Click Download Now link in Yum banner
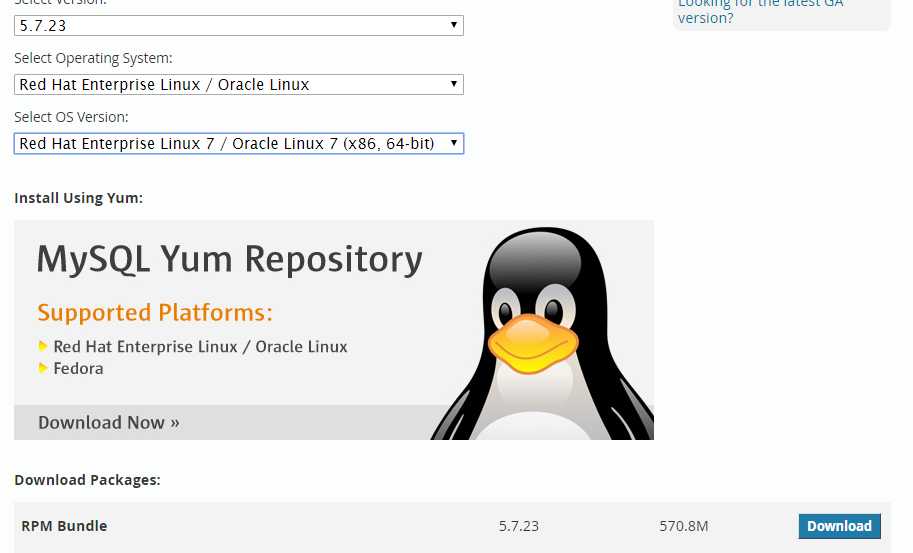 pyautogui.click(x=109, y=423)
